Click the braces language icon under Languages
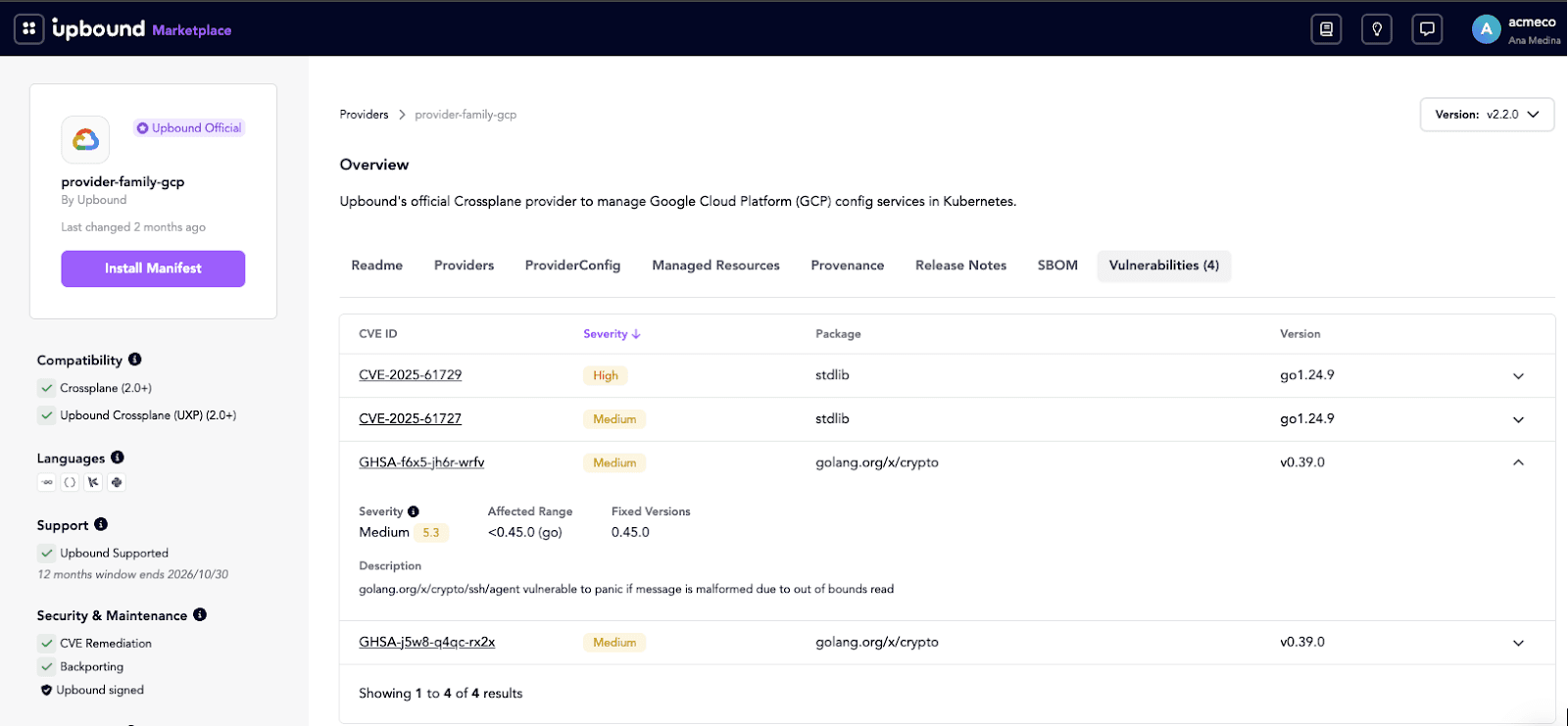 point(70,482)
